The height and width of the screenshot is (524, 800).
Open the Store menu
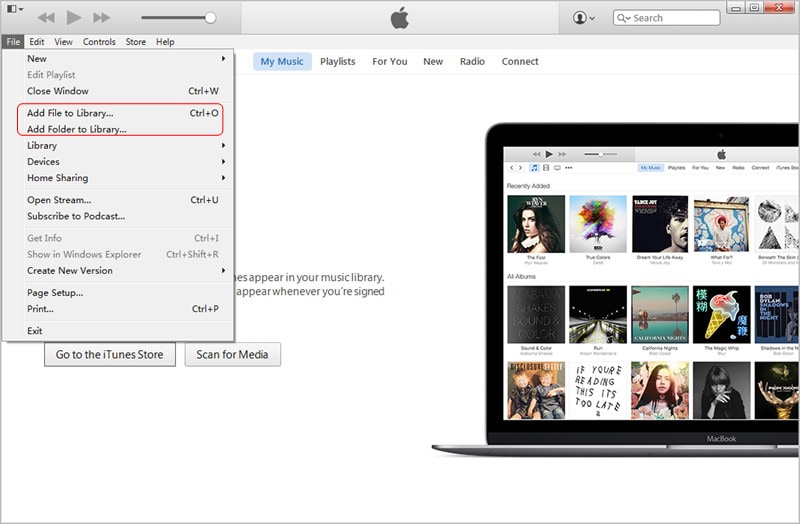136,42
